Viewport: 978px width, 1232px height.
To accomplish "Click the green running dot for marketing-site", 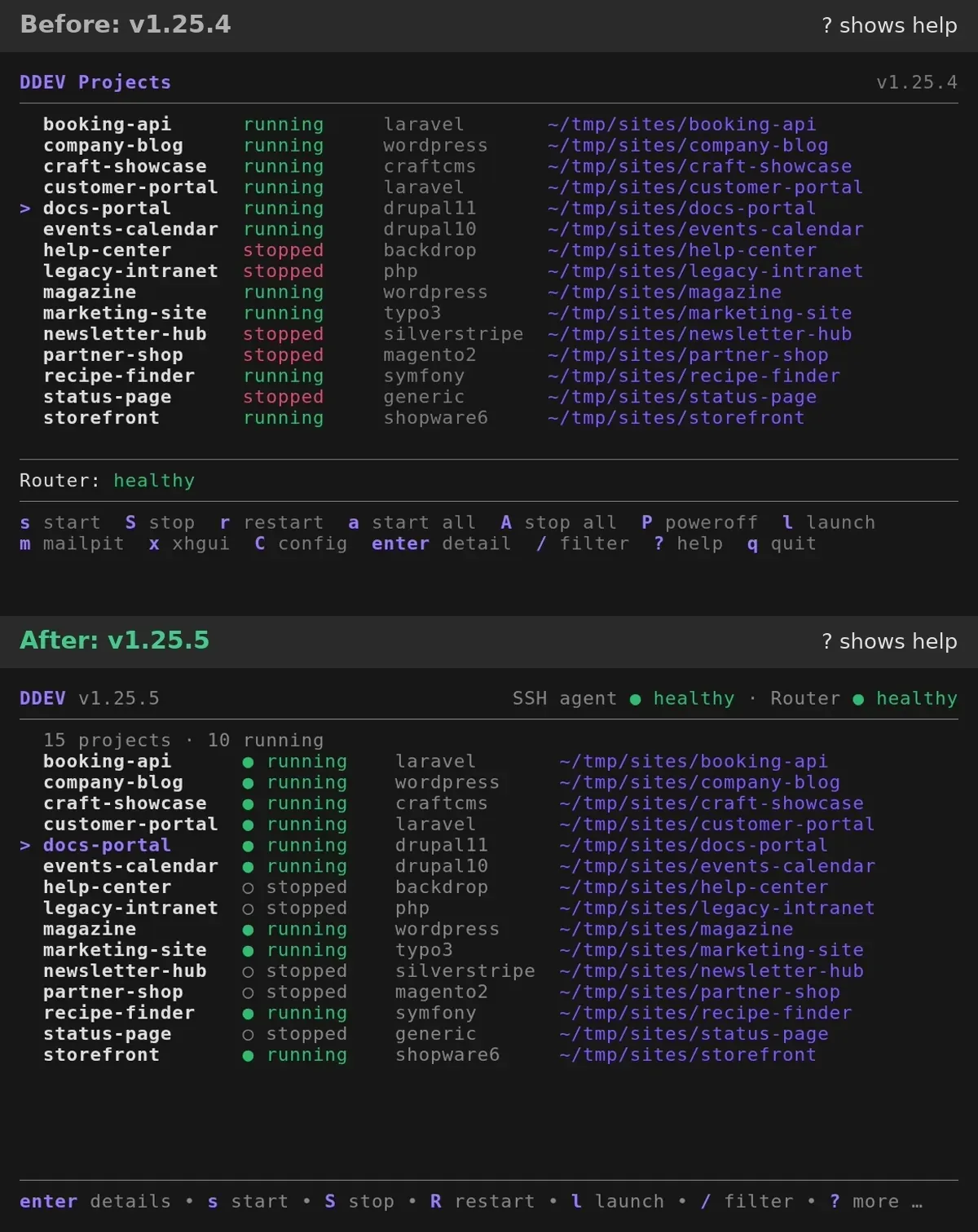I will (x=248, y=951).
